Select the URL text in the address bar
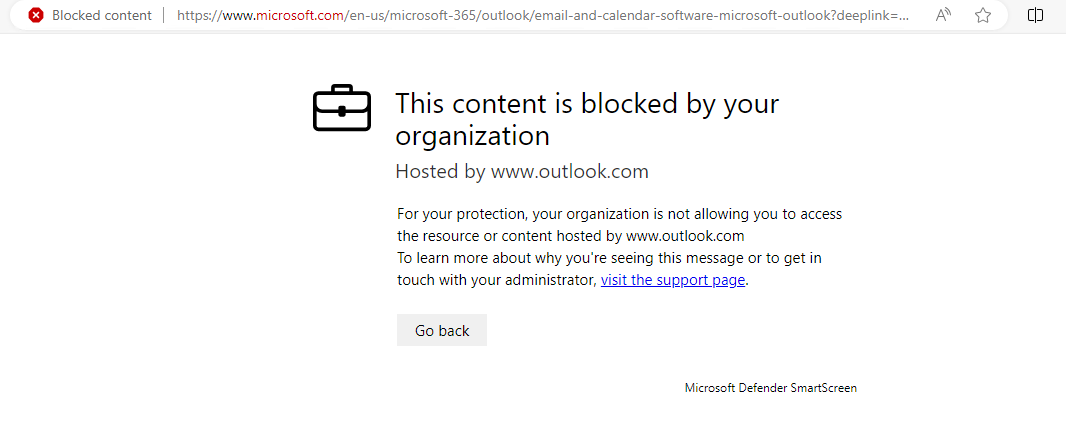Image resolution: width=1066 pixels, height=445 pixels. pos(543,15)
